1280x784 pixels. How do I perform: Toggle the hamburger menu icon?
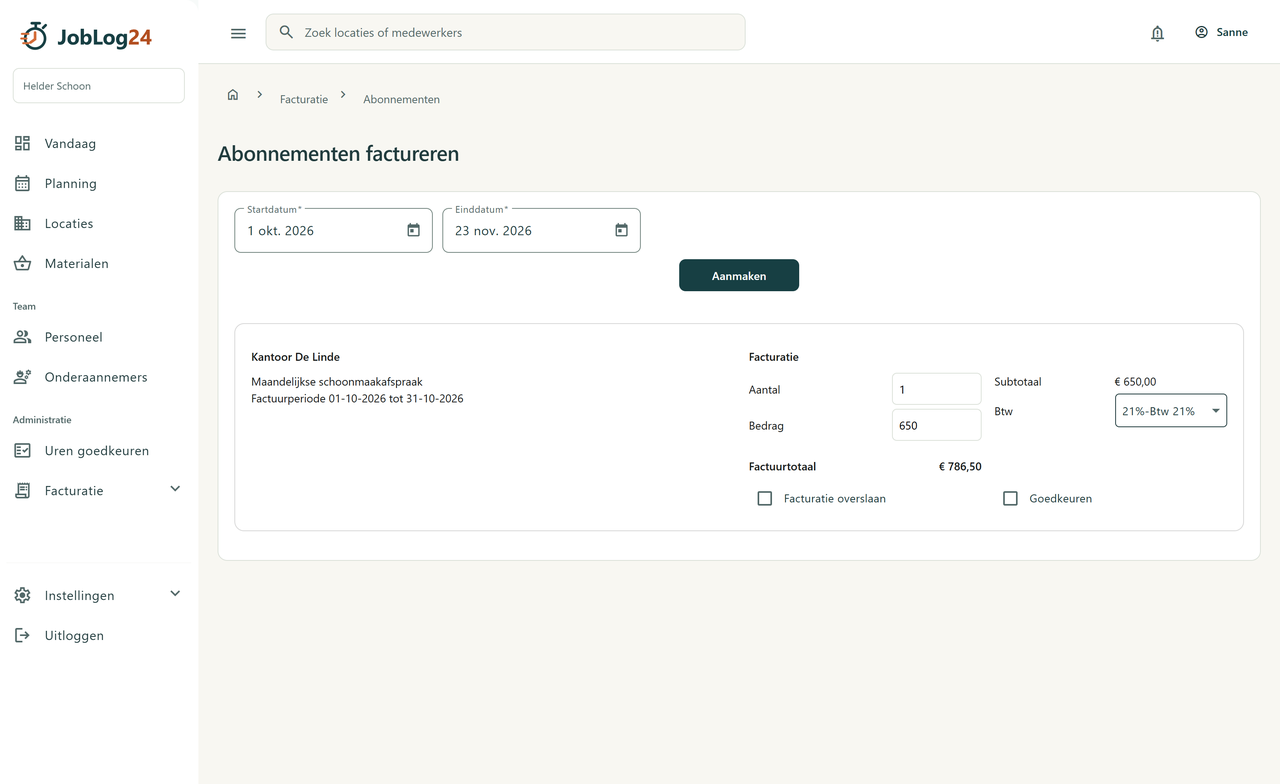click(x=238, y=33)
